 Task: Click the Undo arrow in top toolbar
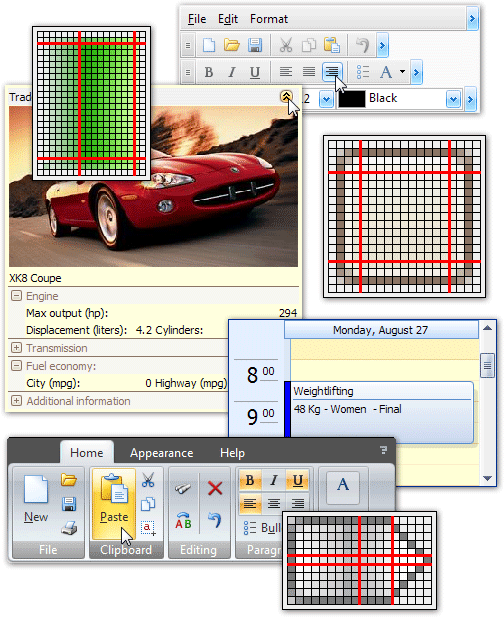point(362,45)
